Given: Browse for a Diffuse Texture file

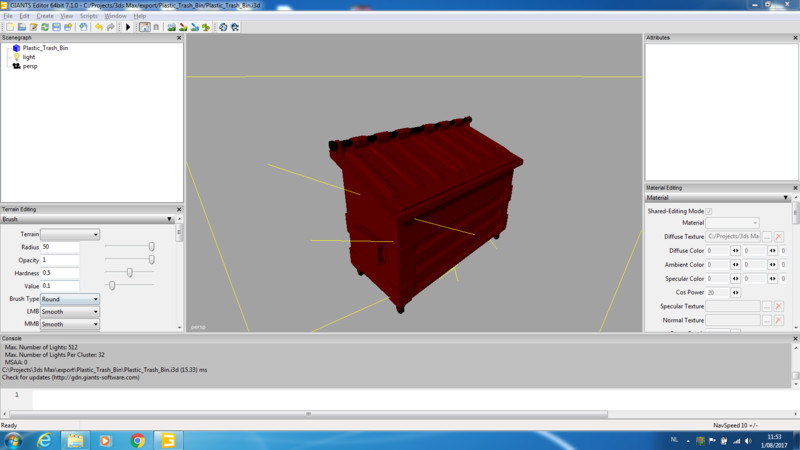Looking at the screenshot, I should pos(766,236).
